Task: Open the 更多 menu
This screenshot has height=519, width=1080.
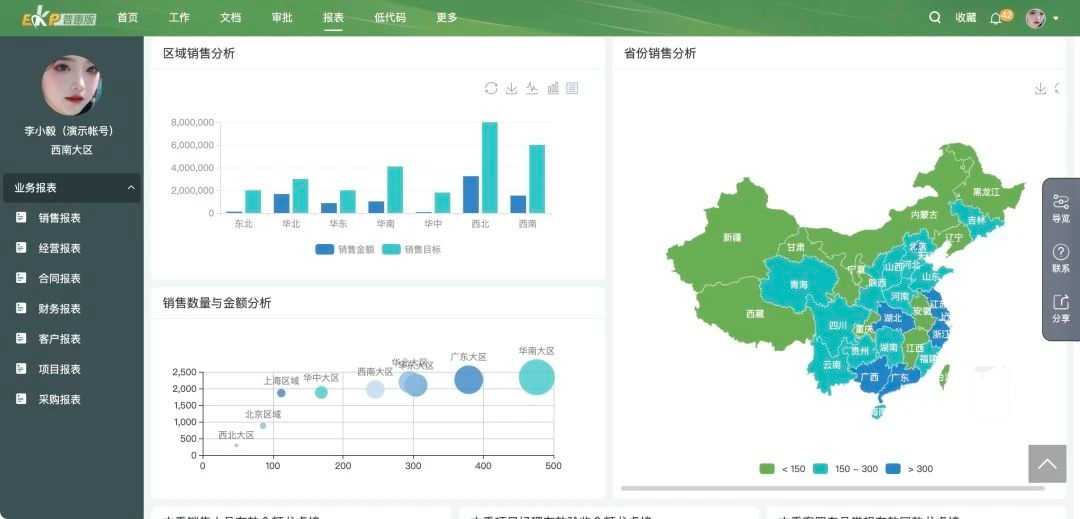Action: [447, 18]
